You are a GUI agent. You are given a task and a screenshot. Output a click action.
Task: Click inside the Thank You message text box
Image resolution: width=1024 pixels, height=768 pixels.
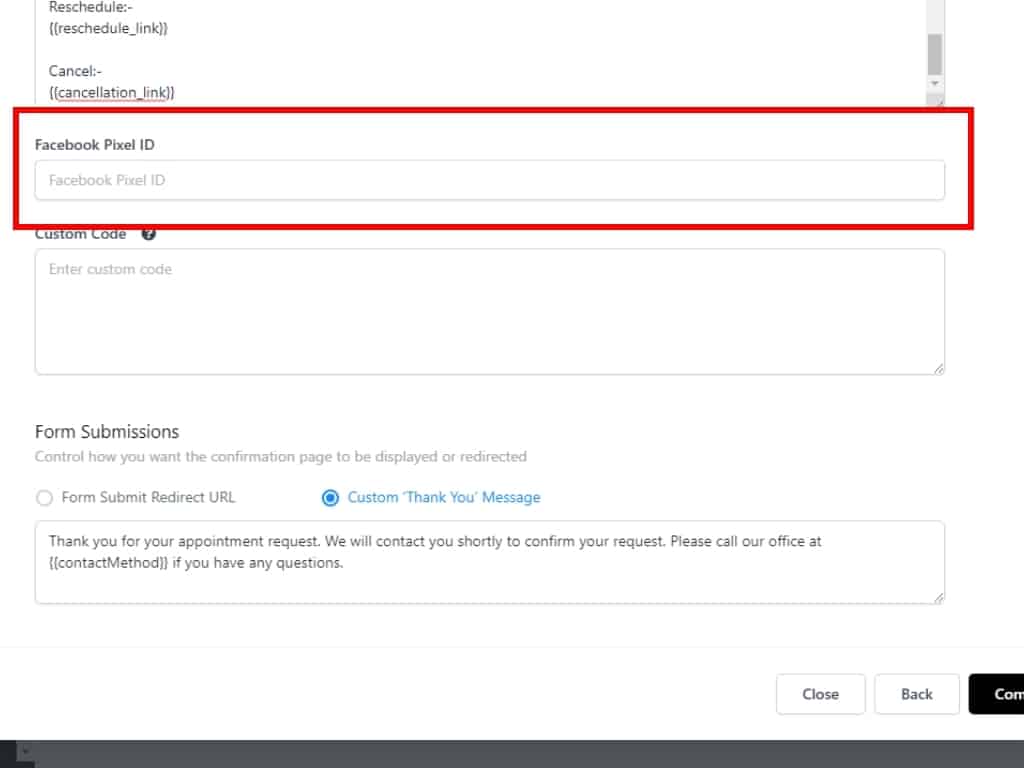[489, 575]
